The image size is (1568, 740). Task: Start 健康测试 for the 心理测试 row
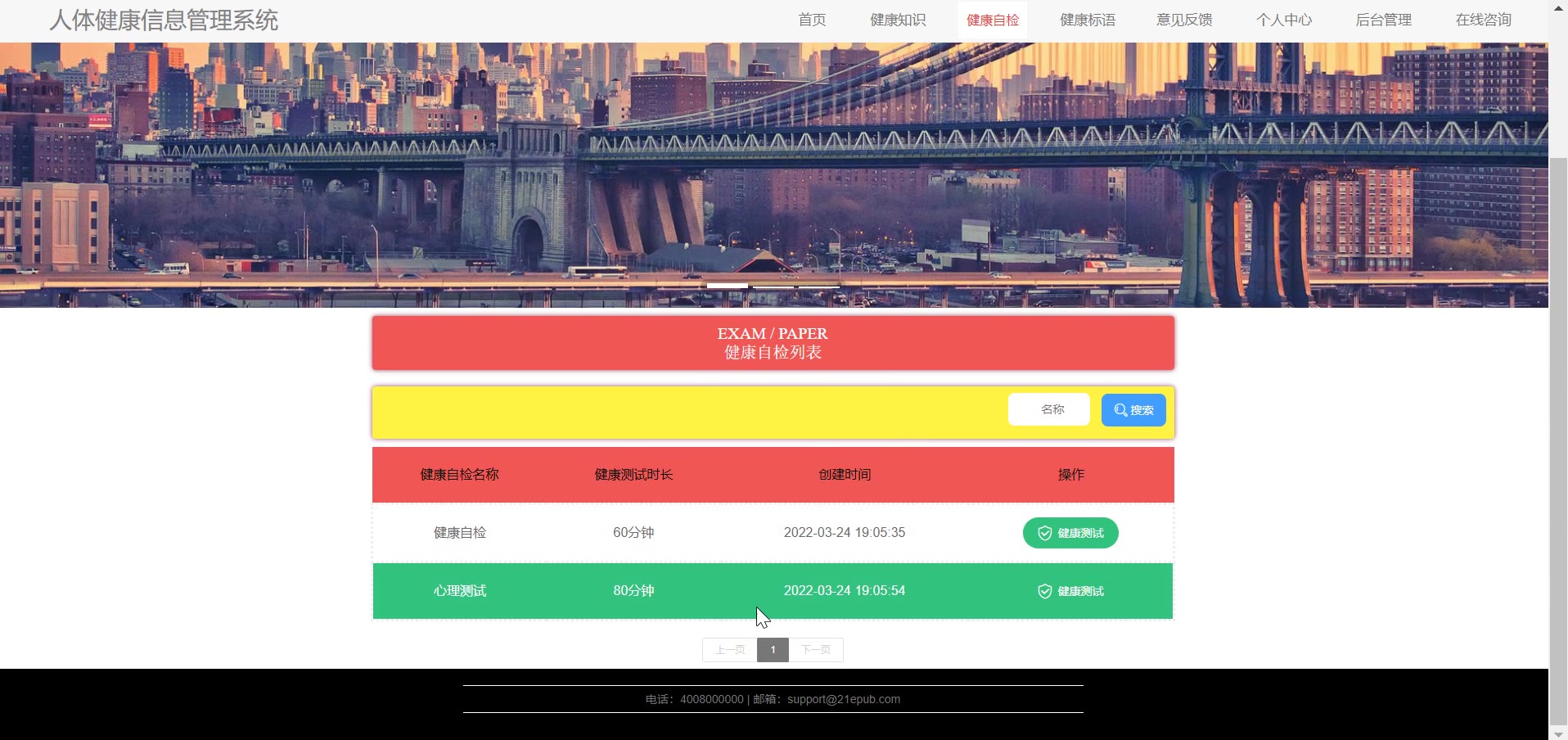pos(1070,591)
